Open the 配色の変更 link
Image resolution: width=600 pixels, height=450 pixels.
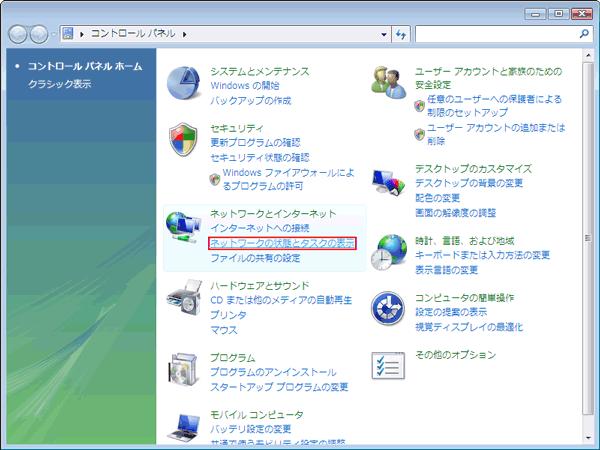tap(437, 198)
